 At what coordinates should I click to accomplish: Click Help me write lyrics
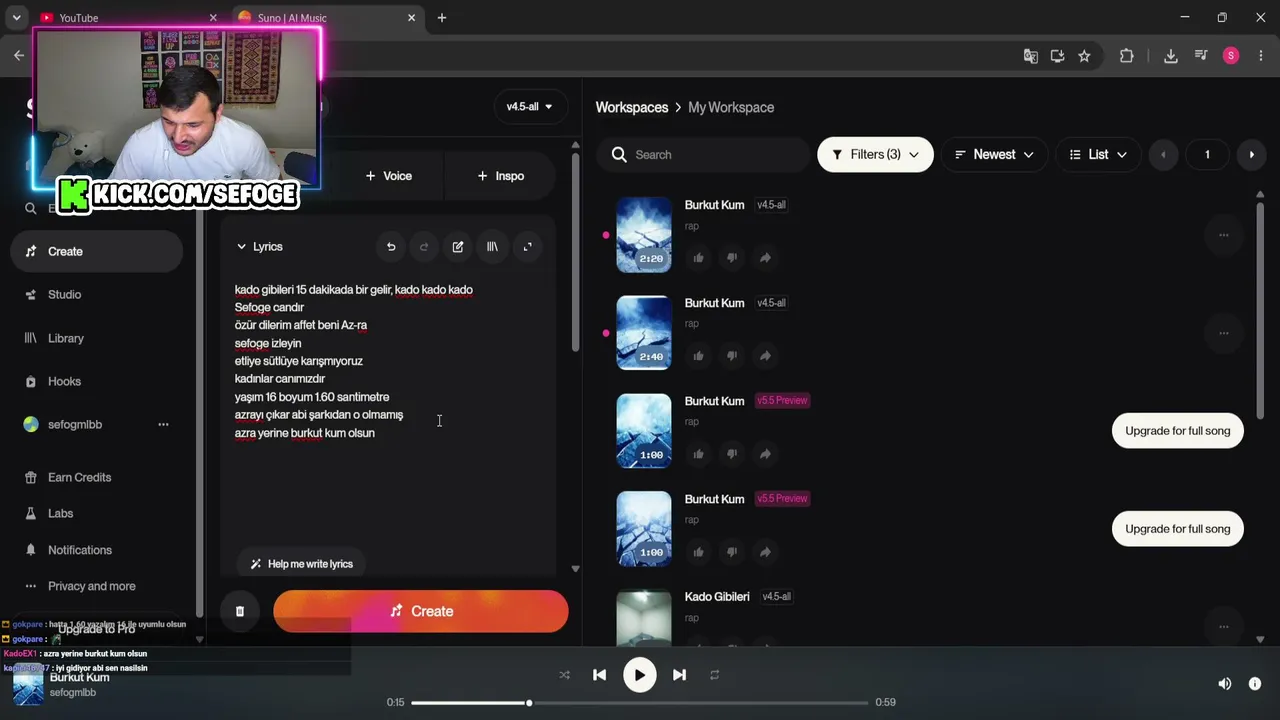tap(301, 564)
